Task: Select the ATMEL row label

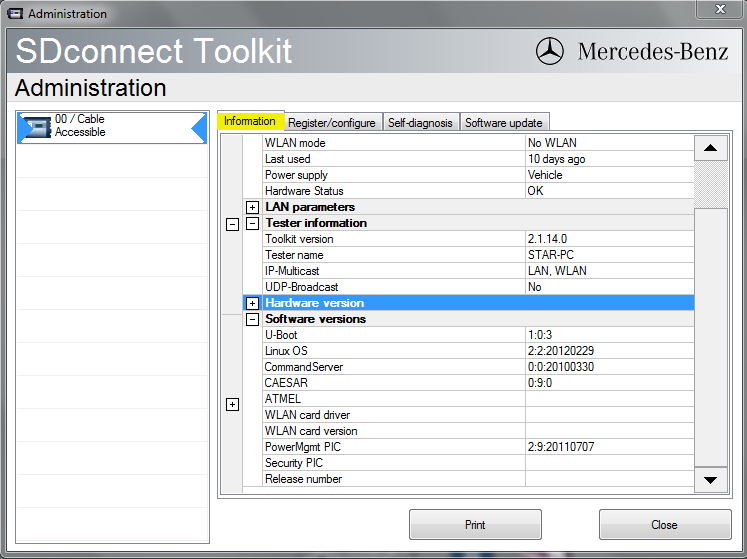Action: pos(283,399)
